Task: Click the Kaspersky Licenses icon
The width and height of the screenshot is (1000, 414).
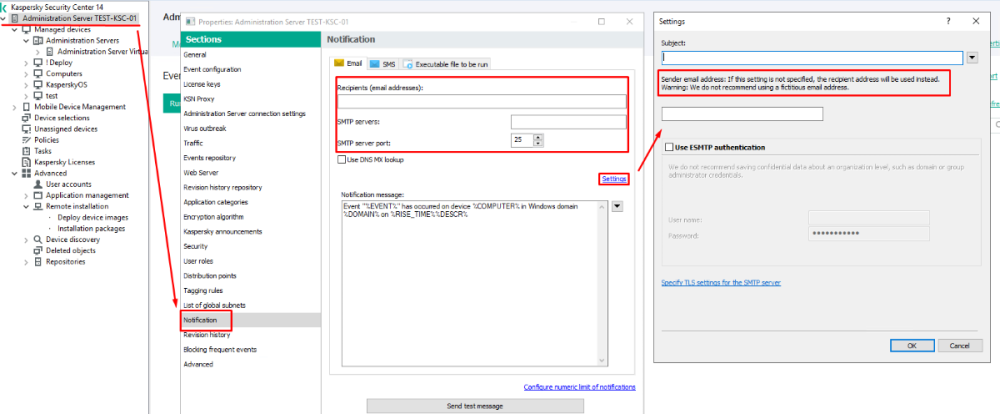Action: click(26, 162)
